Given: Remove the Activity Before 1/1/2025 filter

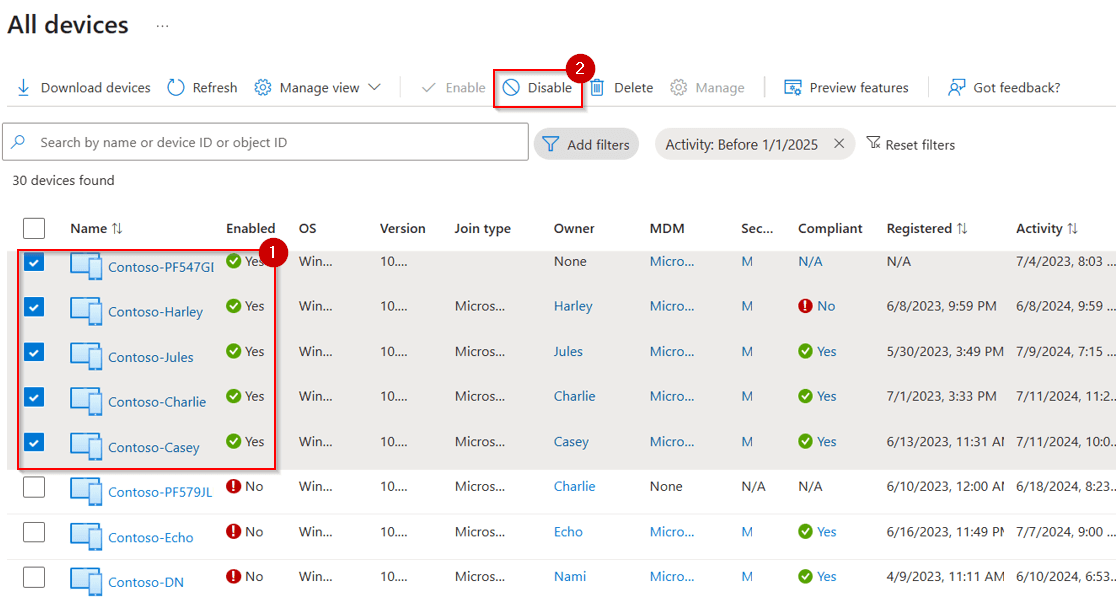Looking at the screenshot, I should click(838, 143).
